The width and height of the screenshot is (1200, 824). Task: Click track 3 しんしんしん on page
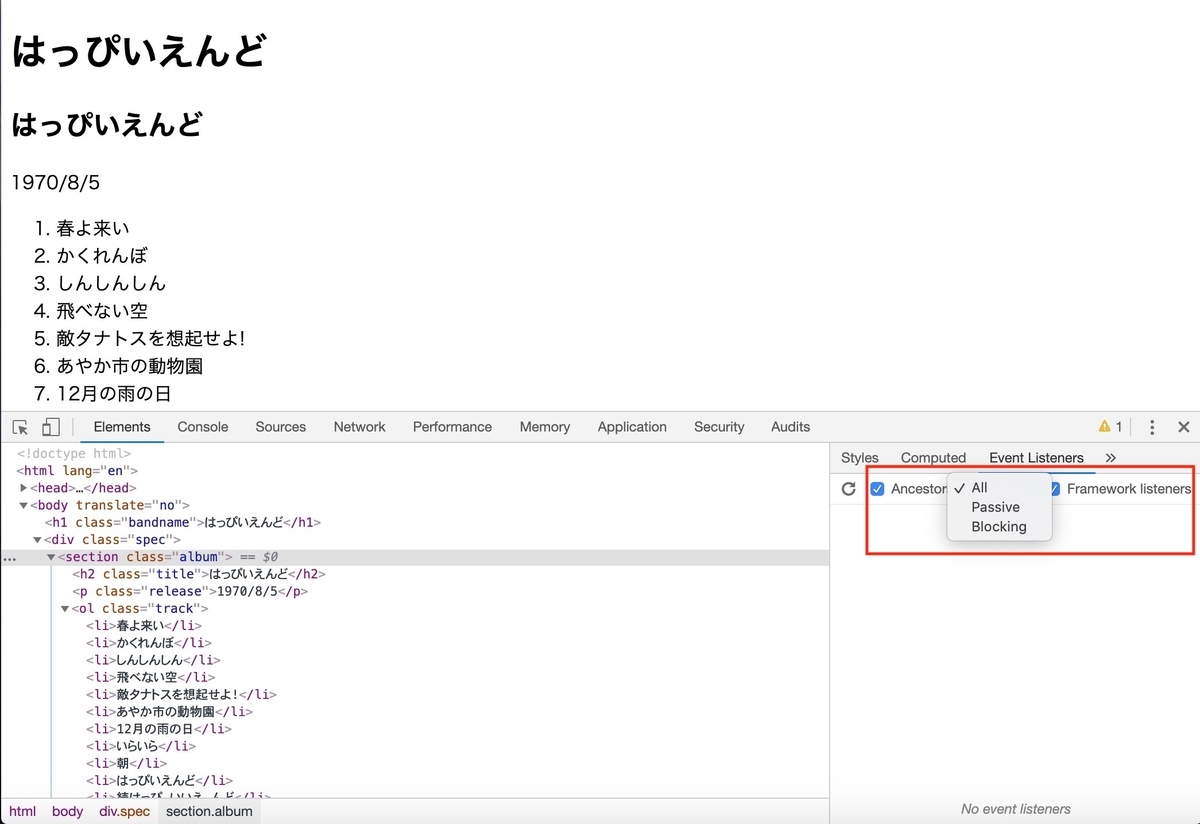point(111,283)
